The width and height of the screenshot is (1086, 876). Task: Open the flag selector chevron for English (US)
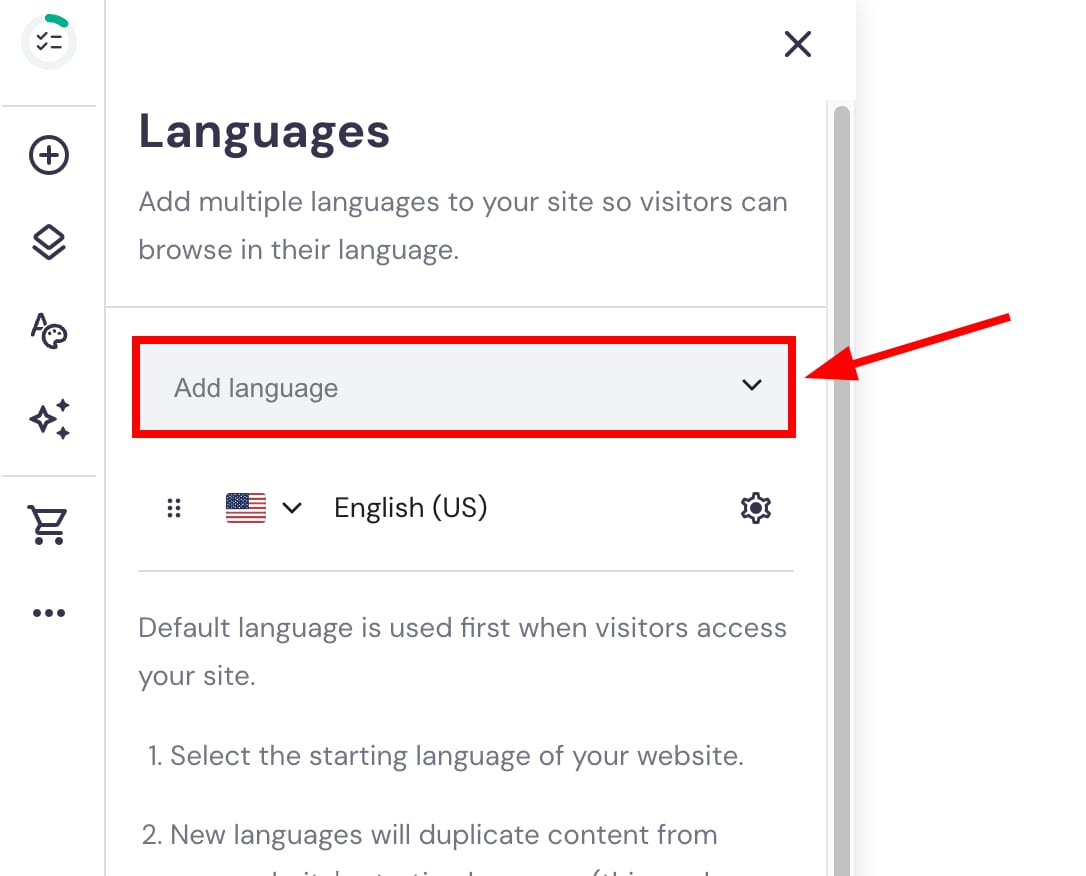pyautogui.click(x=292, y=508)
